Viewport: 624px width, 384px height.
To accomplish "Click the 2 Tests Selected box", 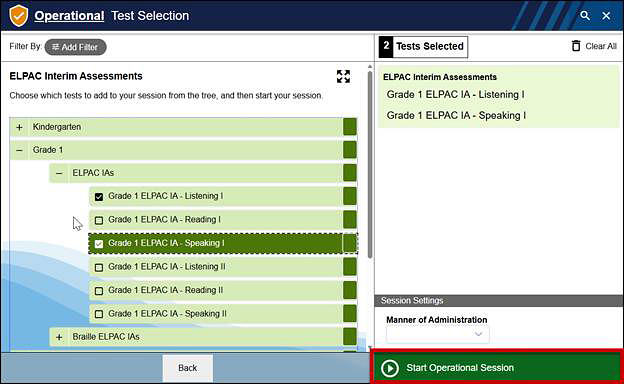I will [x=423, y=47].
